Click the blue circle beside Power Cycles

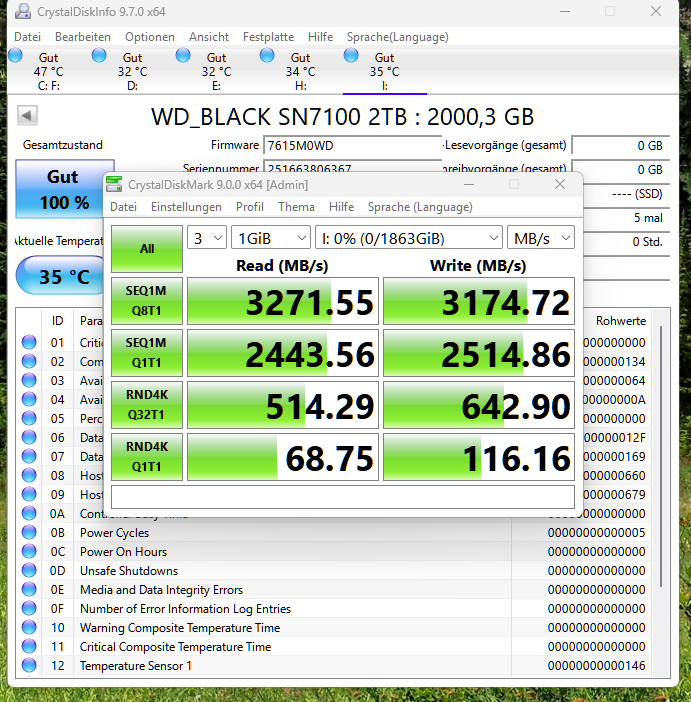click(29, 532)
